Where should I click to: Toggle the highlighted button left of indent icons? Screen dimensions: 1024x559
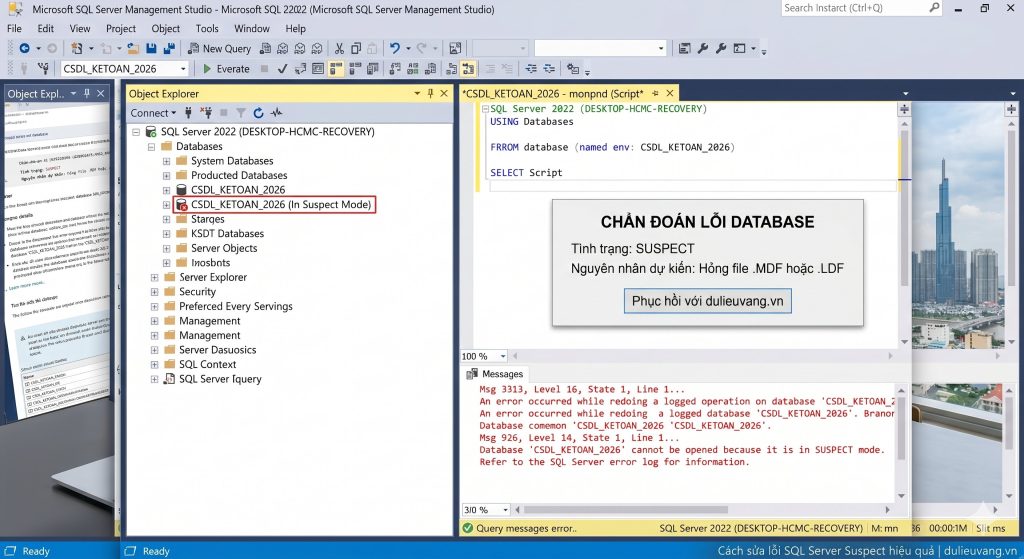(x=468, y=69)
